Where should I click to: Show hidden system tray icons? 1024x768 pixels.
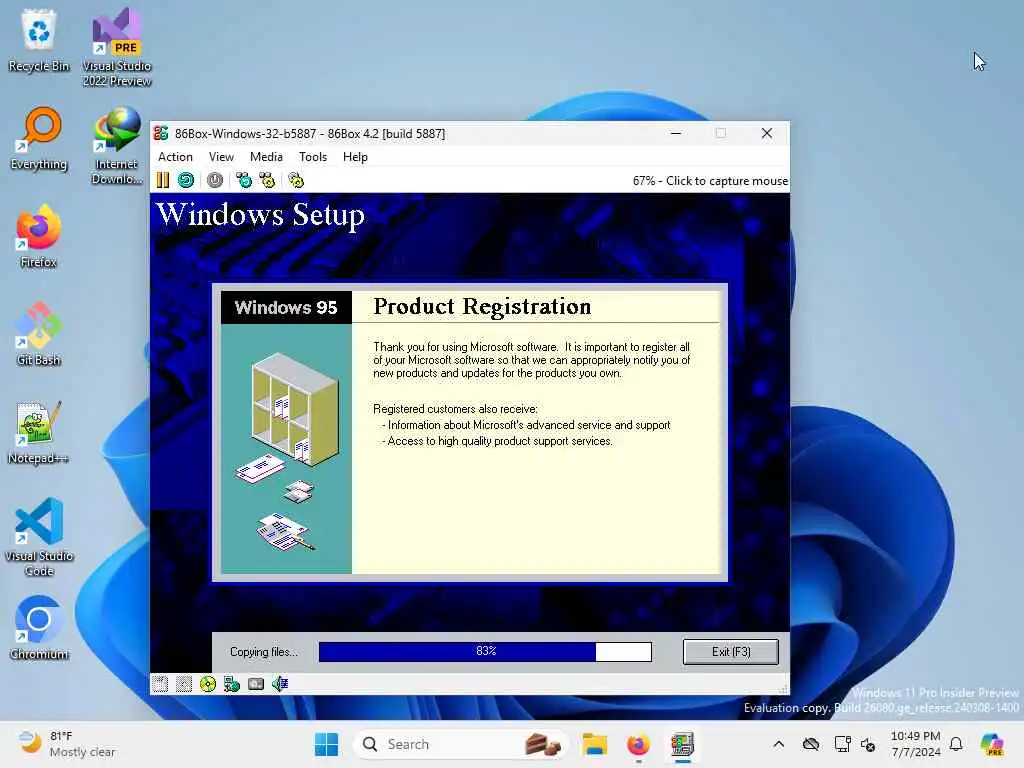[x=778, y=744]
